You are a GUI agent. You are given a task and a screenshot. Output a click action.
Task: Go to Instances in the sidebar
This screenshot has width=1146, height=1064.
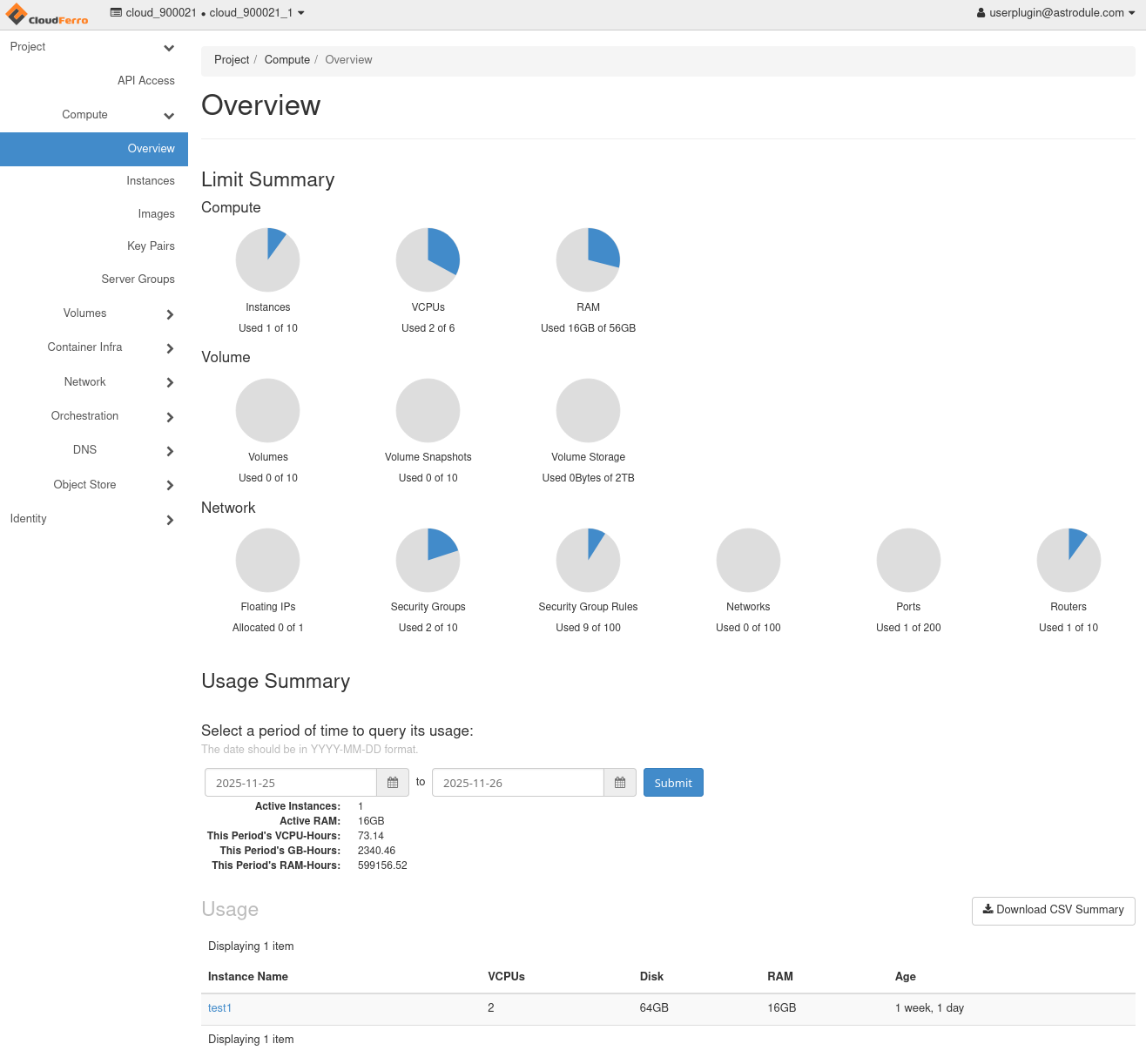tap(150, 181)
